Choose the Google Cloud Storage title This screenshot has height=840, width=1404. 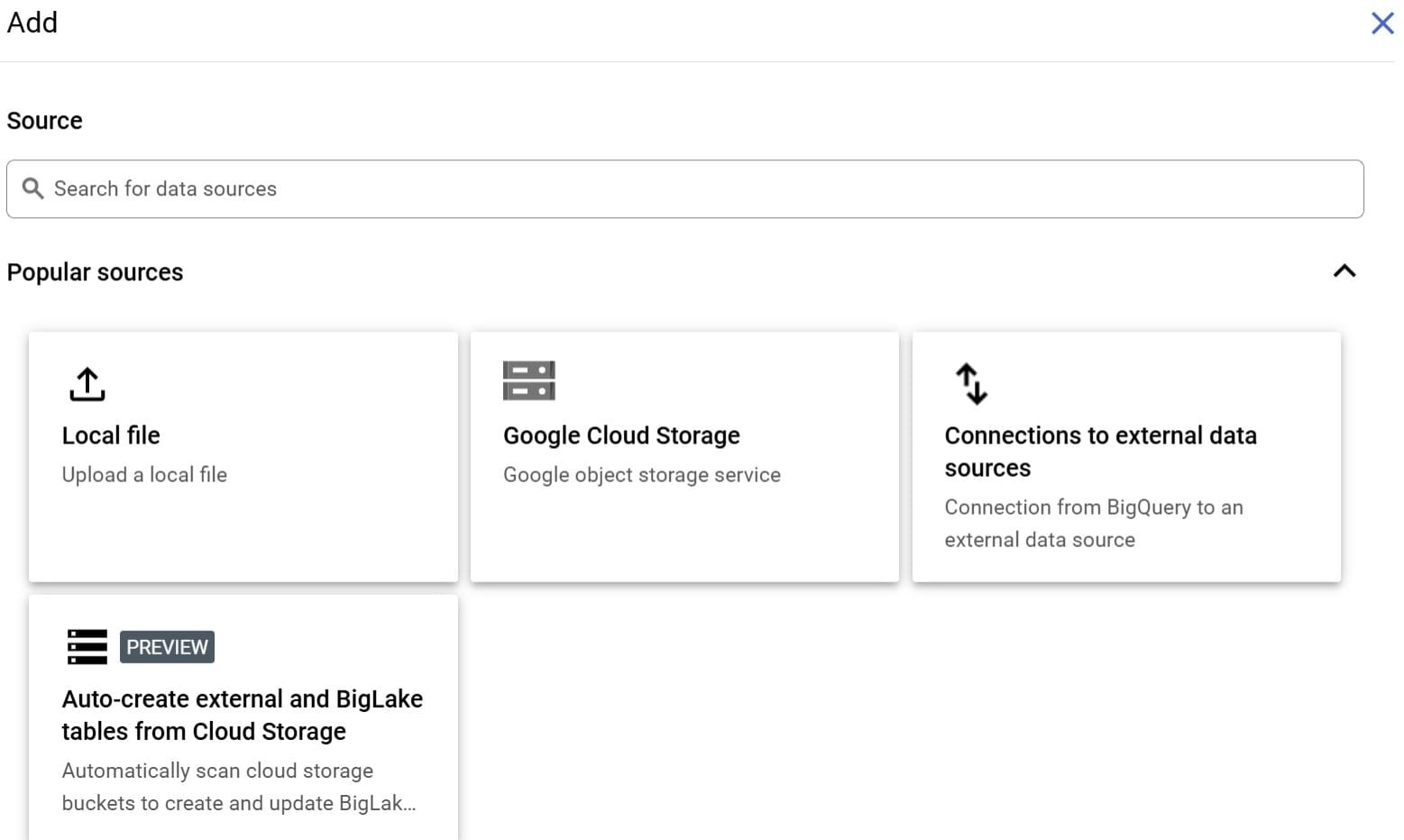point(621,435)
